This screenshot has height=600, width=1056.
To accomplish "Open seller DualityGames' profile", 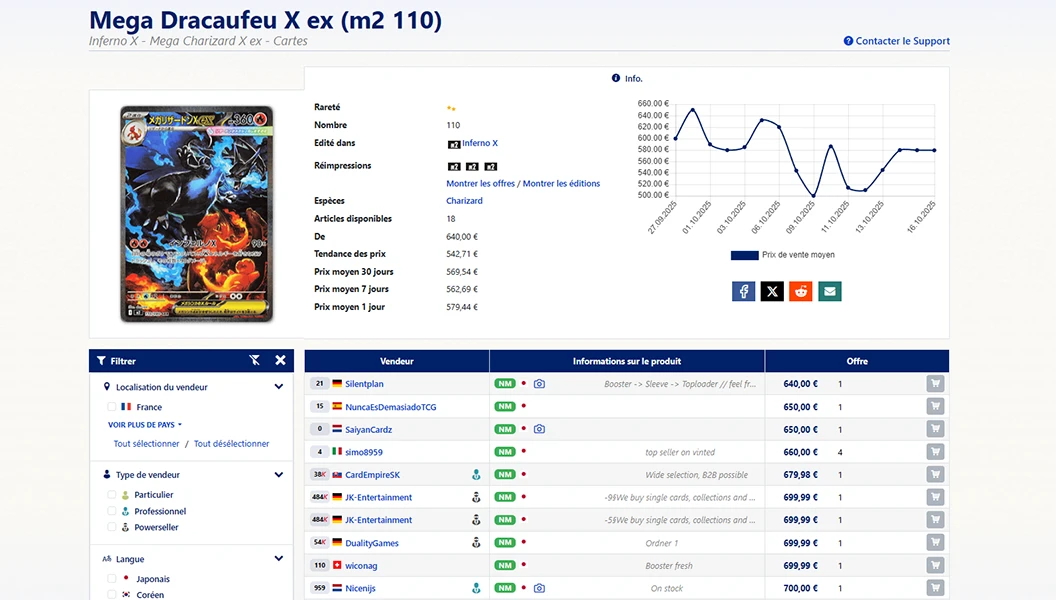I will 372,543.
